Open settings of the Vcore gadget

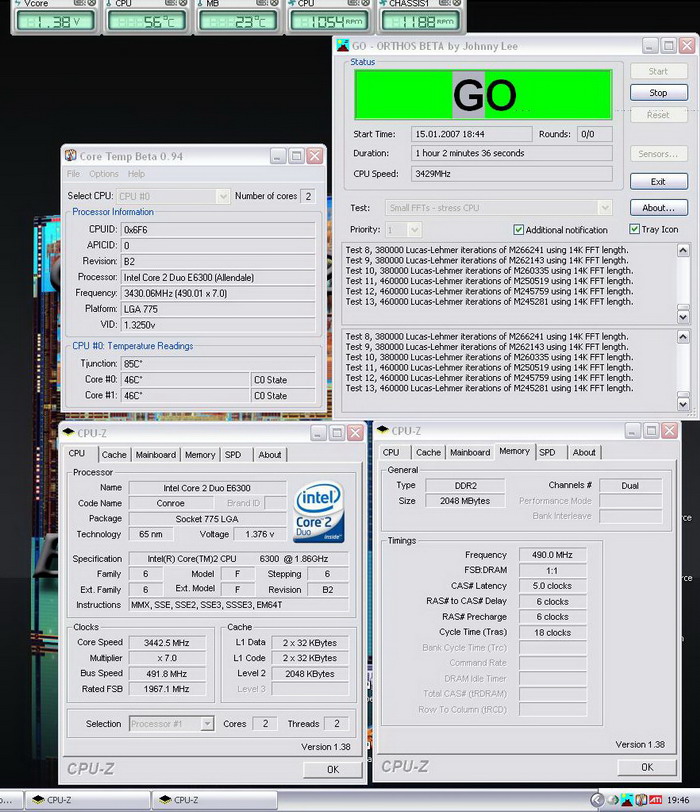79,3
